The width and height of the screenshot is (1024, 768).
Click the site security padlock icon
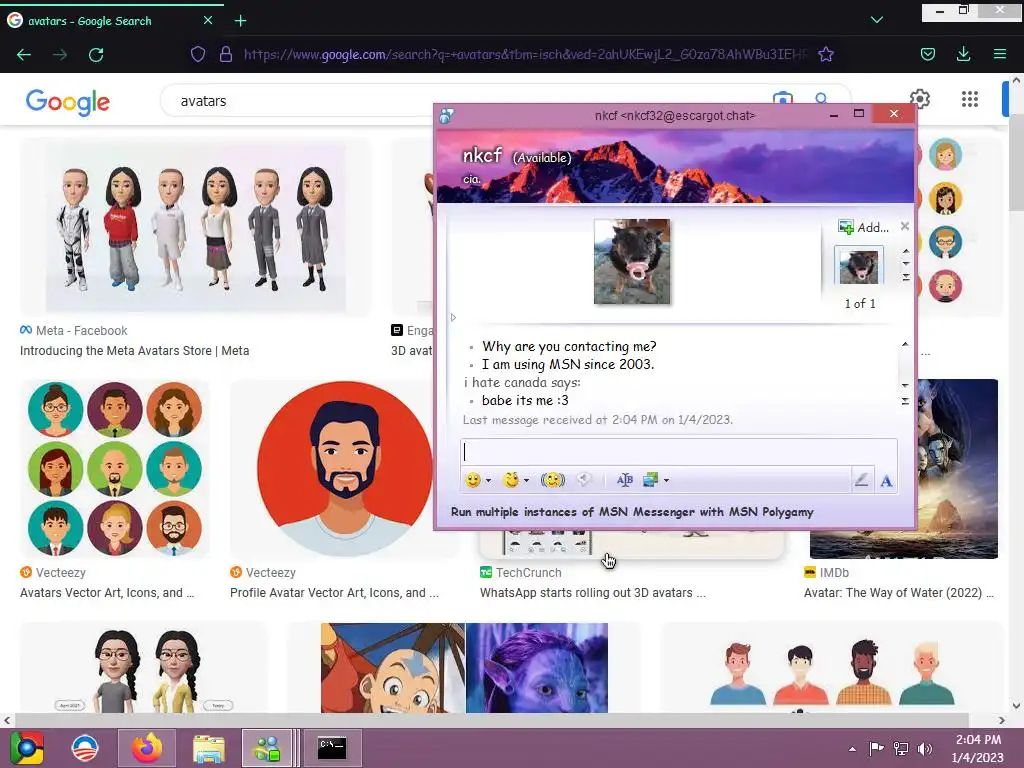coord(226,54)
